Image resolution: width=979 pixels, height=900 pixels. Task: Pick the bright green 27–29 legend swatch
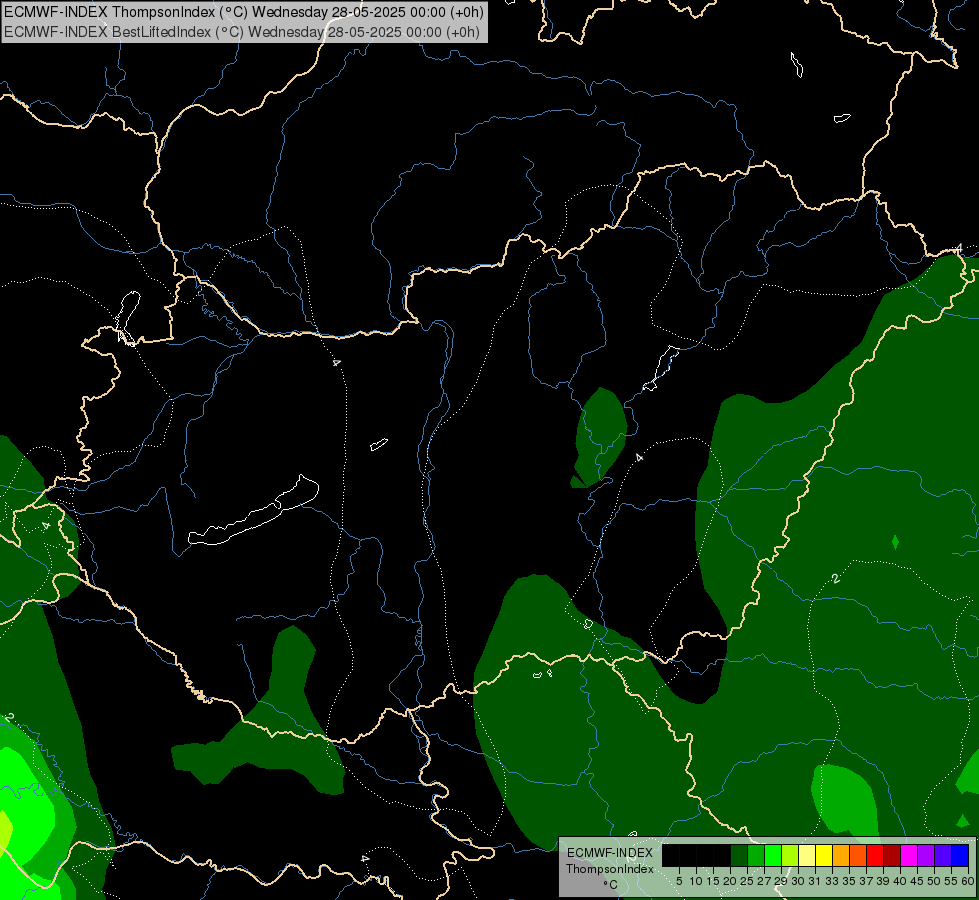773,855
